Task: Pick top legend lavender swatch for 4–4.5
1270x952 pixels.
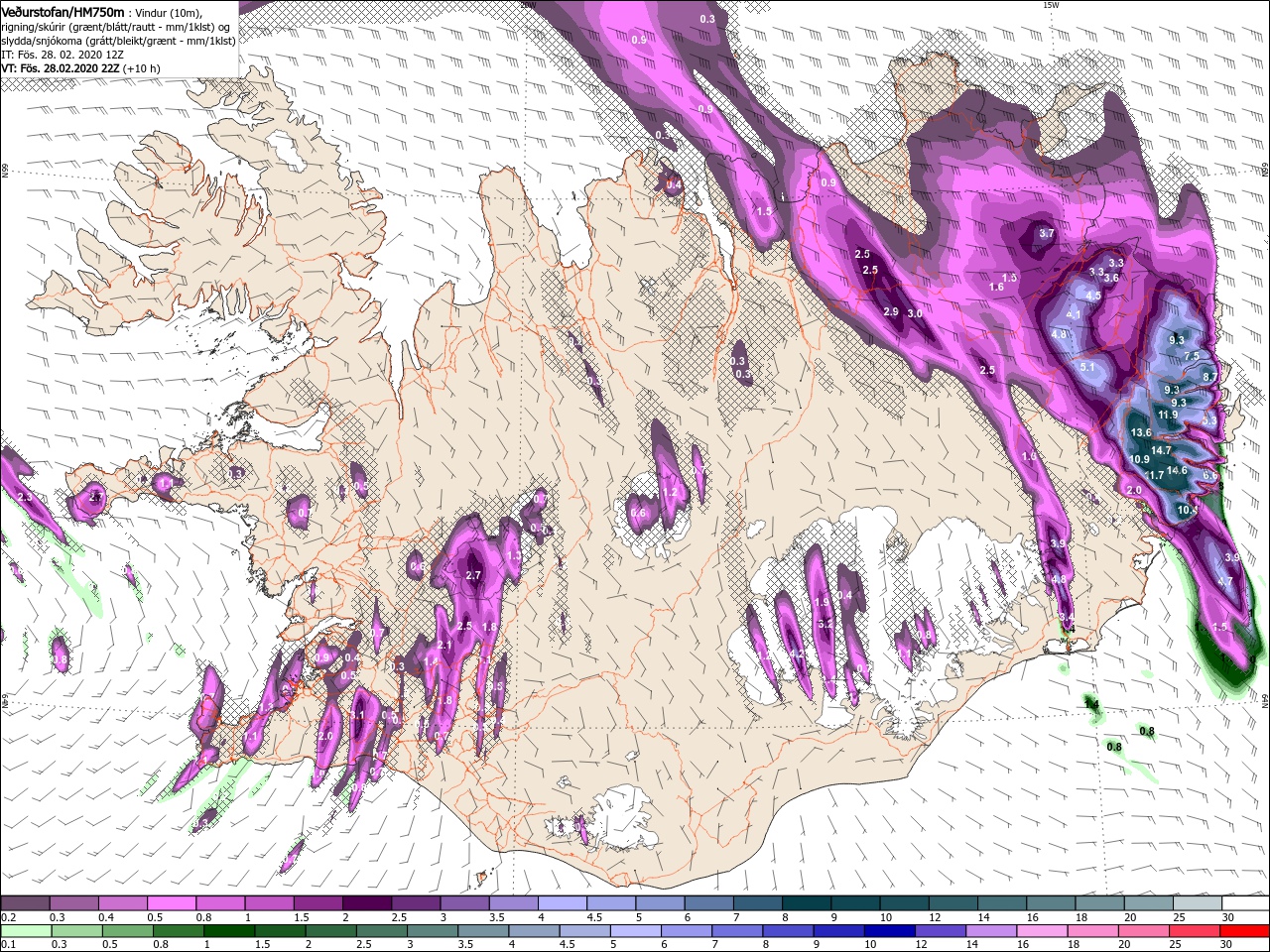Action: click(x=562, y=903)
